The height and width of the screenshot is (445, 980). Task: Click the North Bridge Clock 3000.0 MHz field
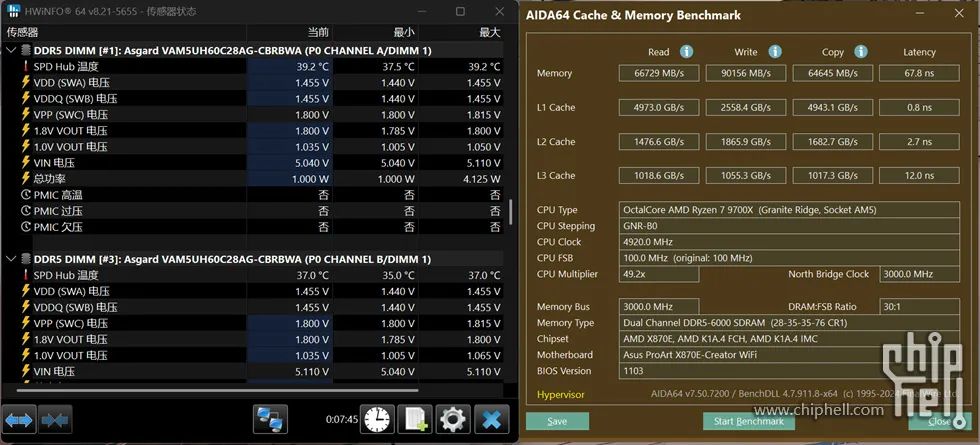(919, 274)
